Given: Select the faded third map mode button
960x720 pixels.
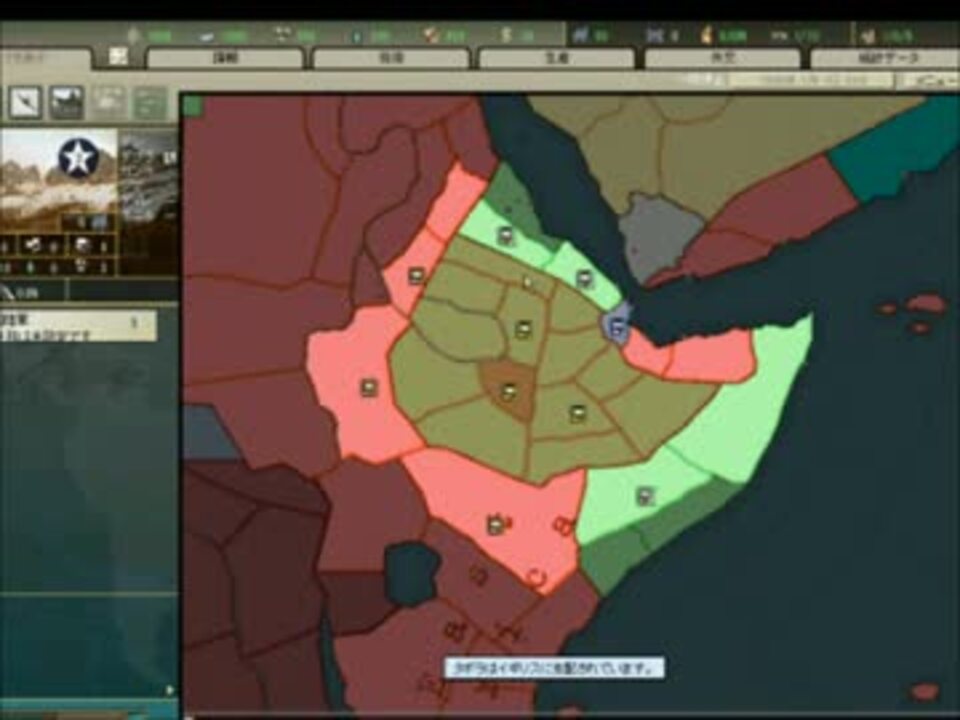Looking at the screenshot, I should [108, 102].
